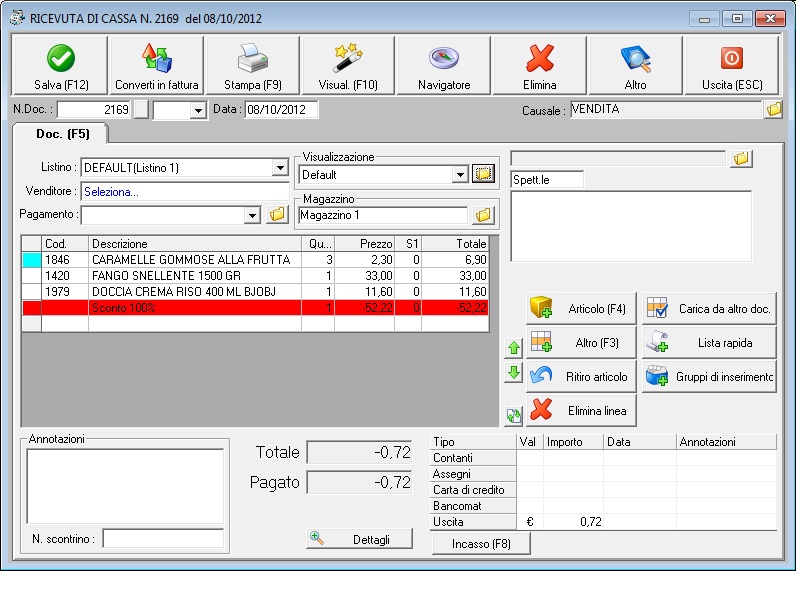Open Visual. (F10) magic wand button

click(348, 66)
